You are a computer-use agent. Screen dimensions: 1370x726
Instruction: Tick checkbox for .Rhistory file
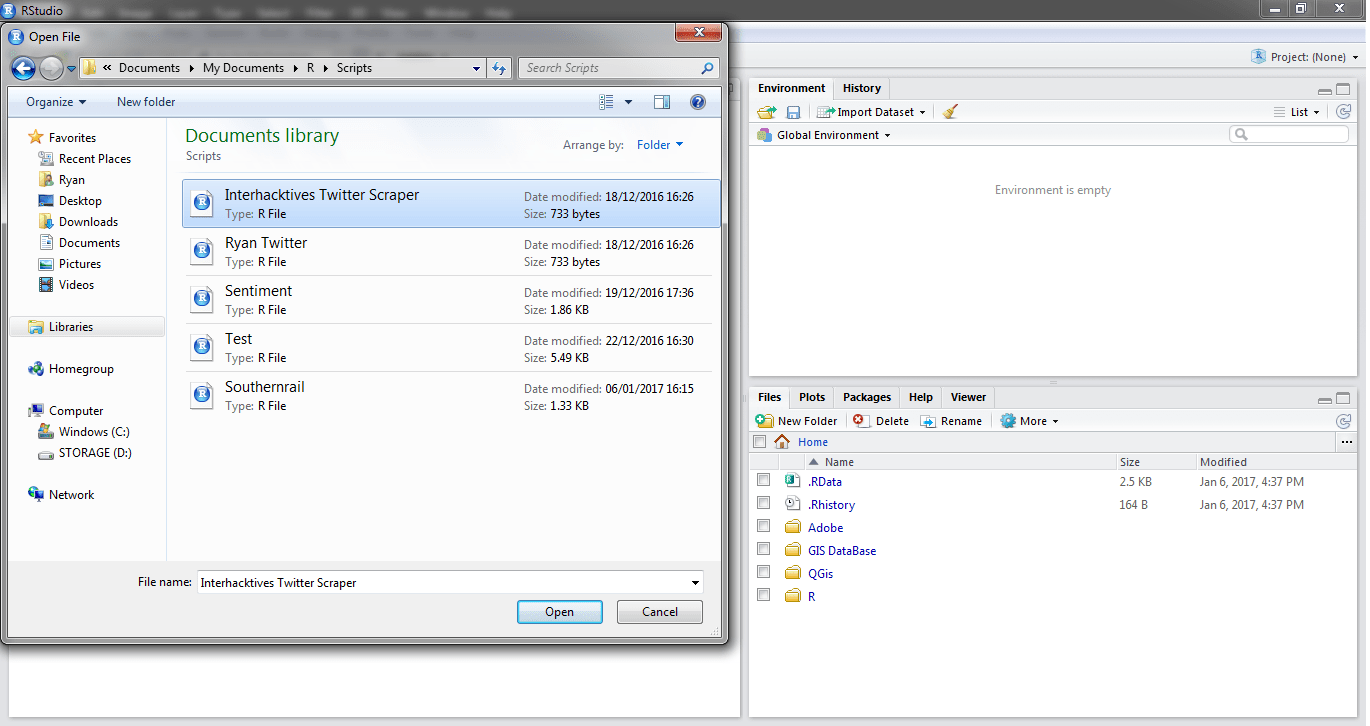point(764,503)
